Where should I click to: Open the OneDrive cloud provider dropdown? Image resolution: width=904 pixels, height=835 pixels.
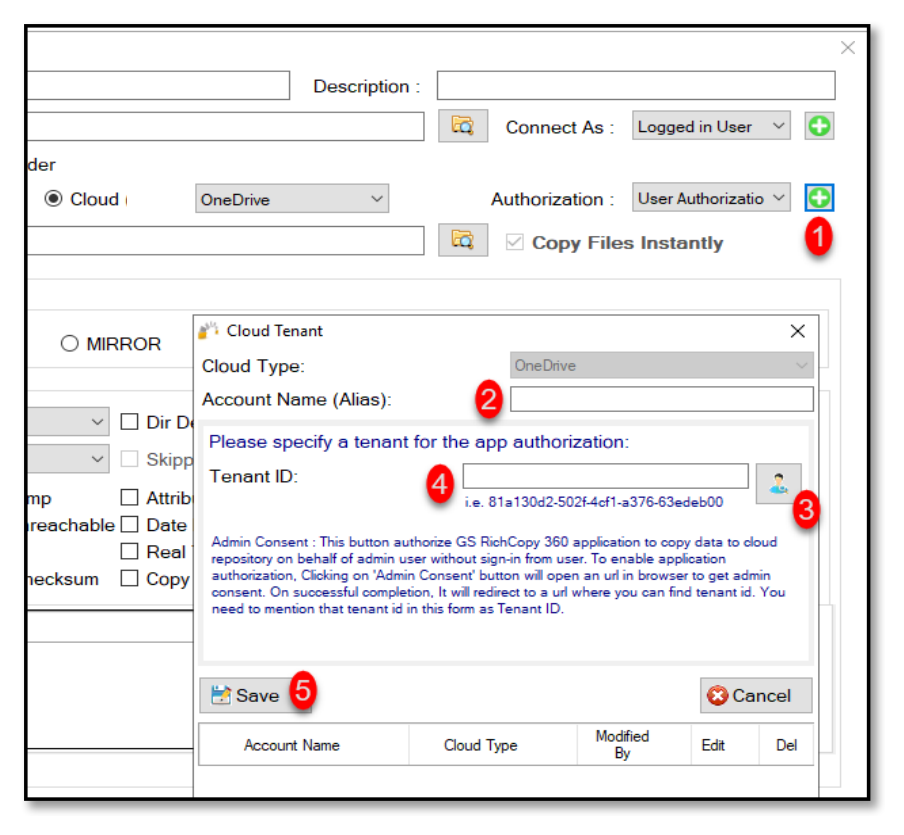point(292,199)
